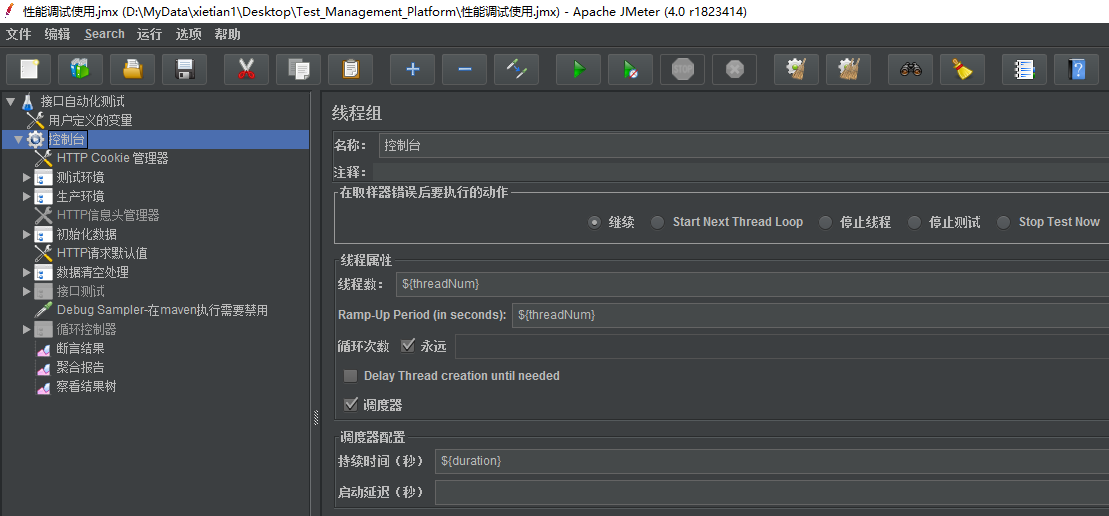1109x516 pixels.
Task: Click the Ramp-Up Period input field
Action: point(811,315)
